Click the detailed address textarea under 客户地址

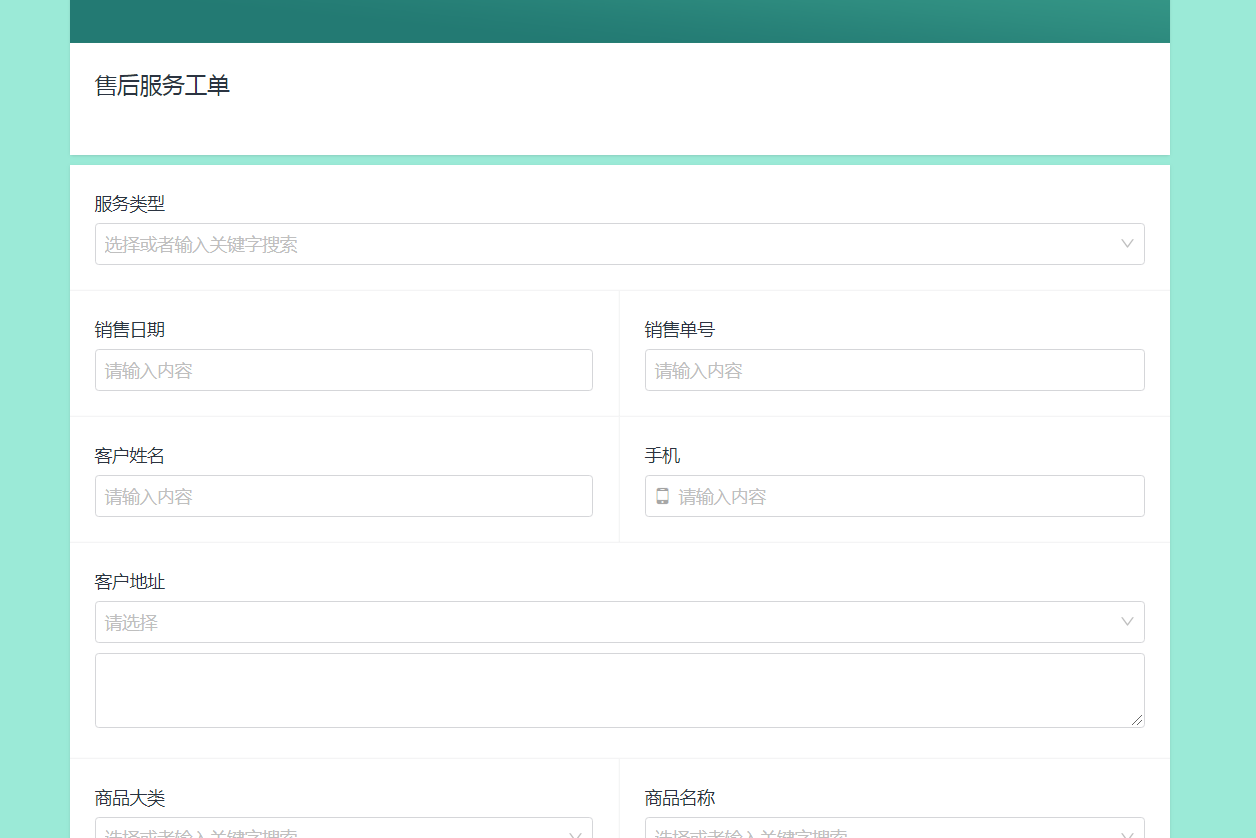(620, 690)
